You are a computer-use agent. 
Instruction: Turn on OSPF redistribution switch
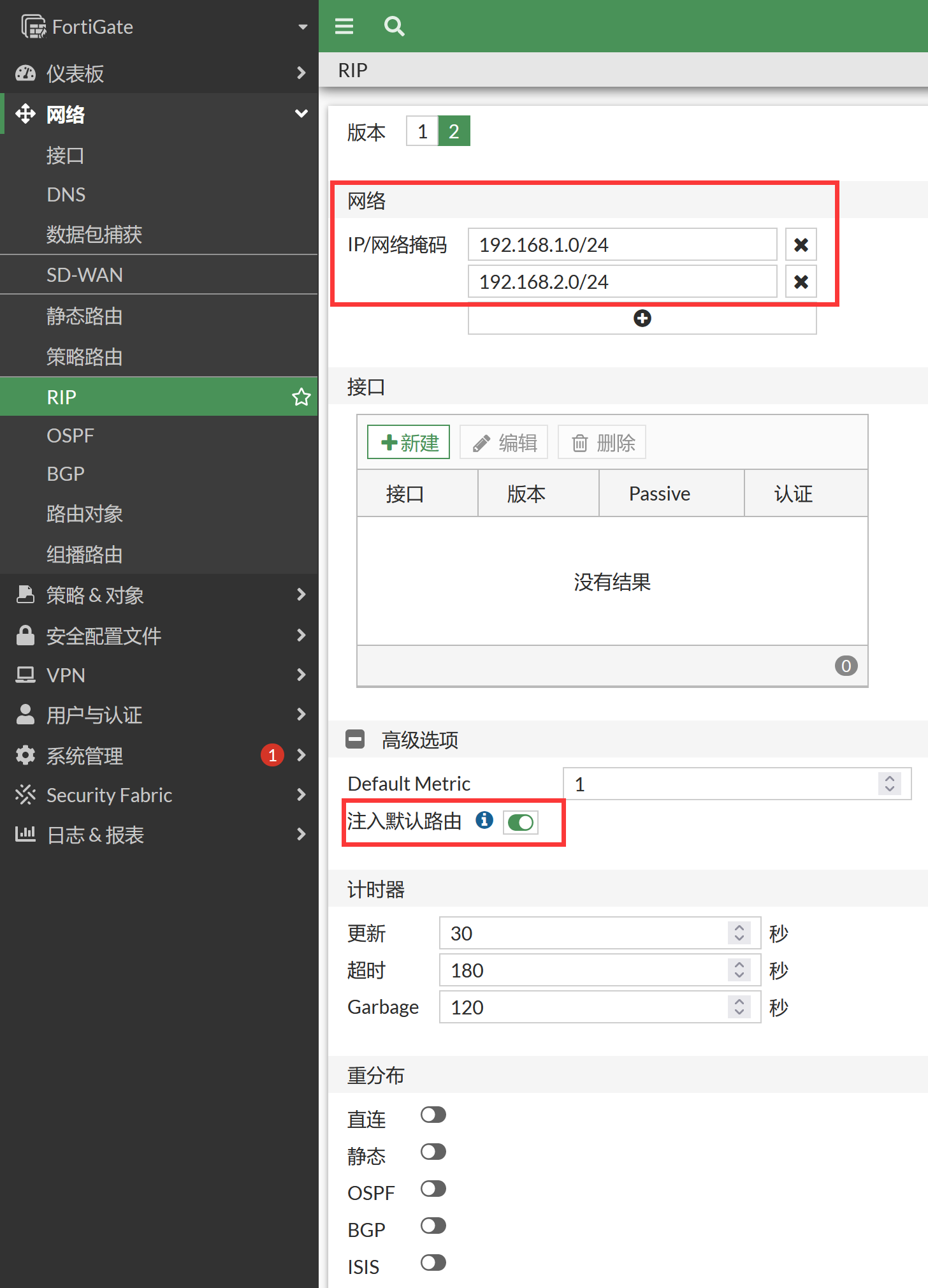pyautogui.click(x=433, y=1189)
